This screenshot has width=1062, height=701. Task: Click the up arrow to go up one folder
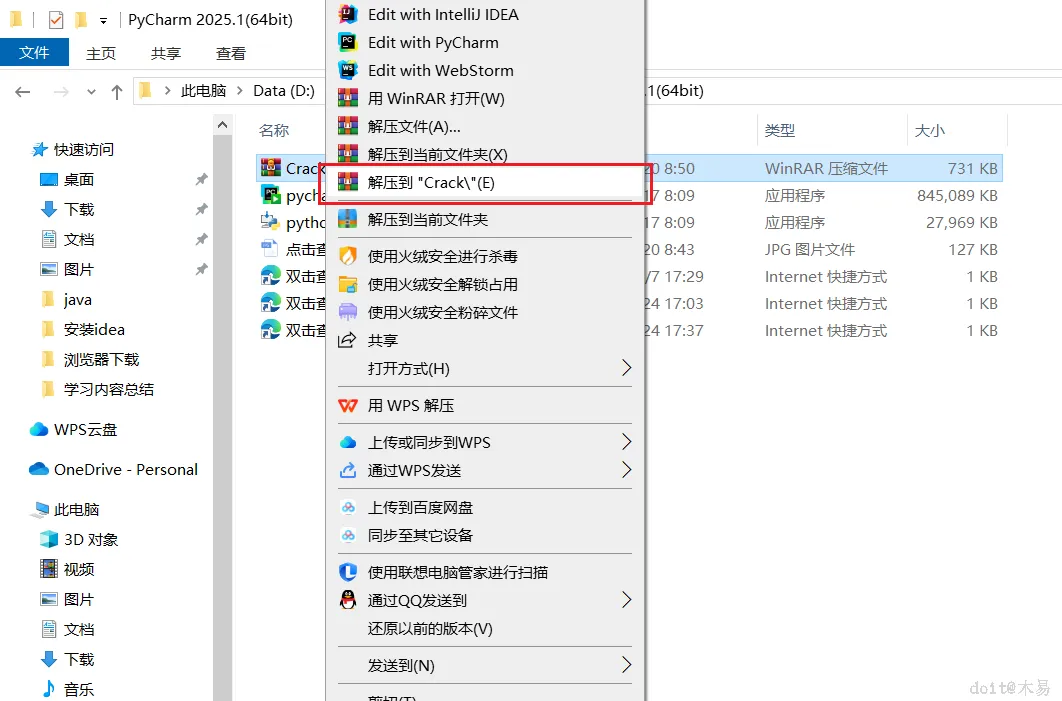pyautogui.click(x=117, y=90)
